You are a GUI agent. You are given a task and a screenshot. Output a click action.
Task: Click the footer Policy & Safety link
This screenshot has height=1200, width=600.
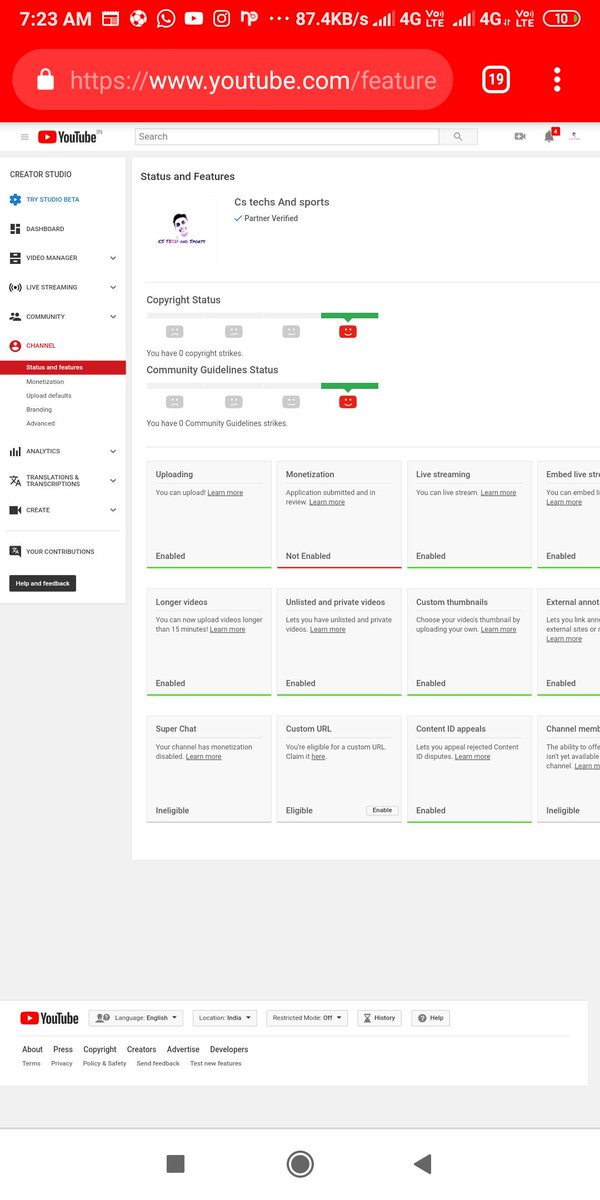[105, 1064]
